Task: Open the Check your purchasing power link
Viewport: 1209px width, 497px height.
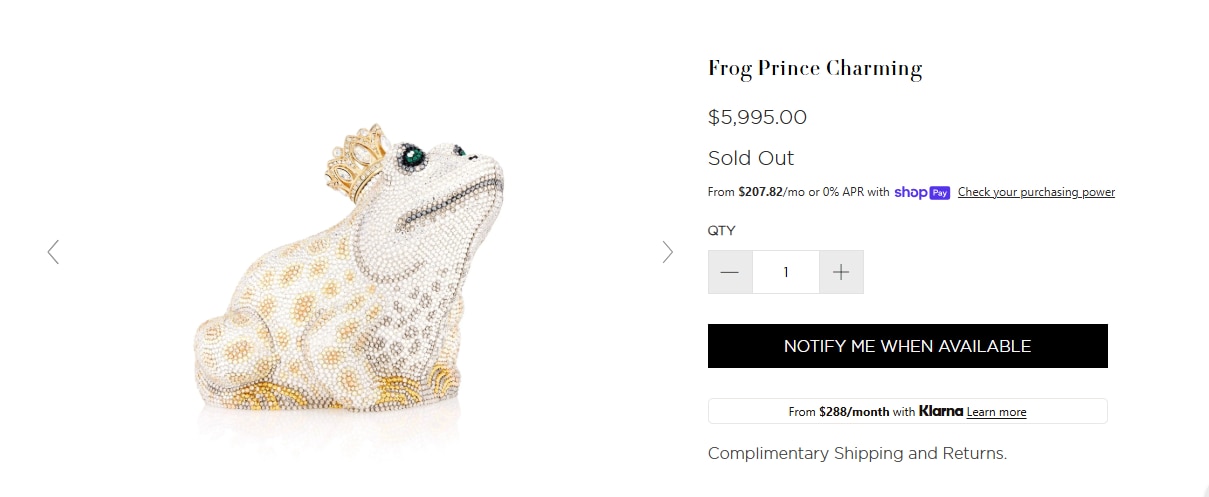Action: [x=1036, y=192]
